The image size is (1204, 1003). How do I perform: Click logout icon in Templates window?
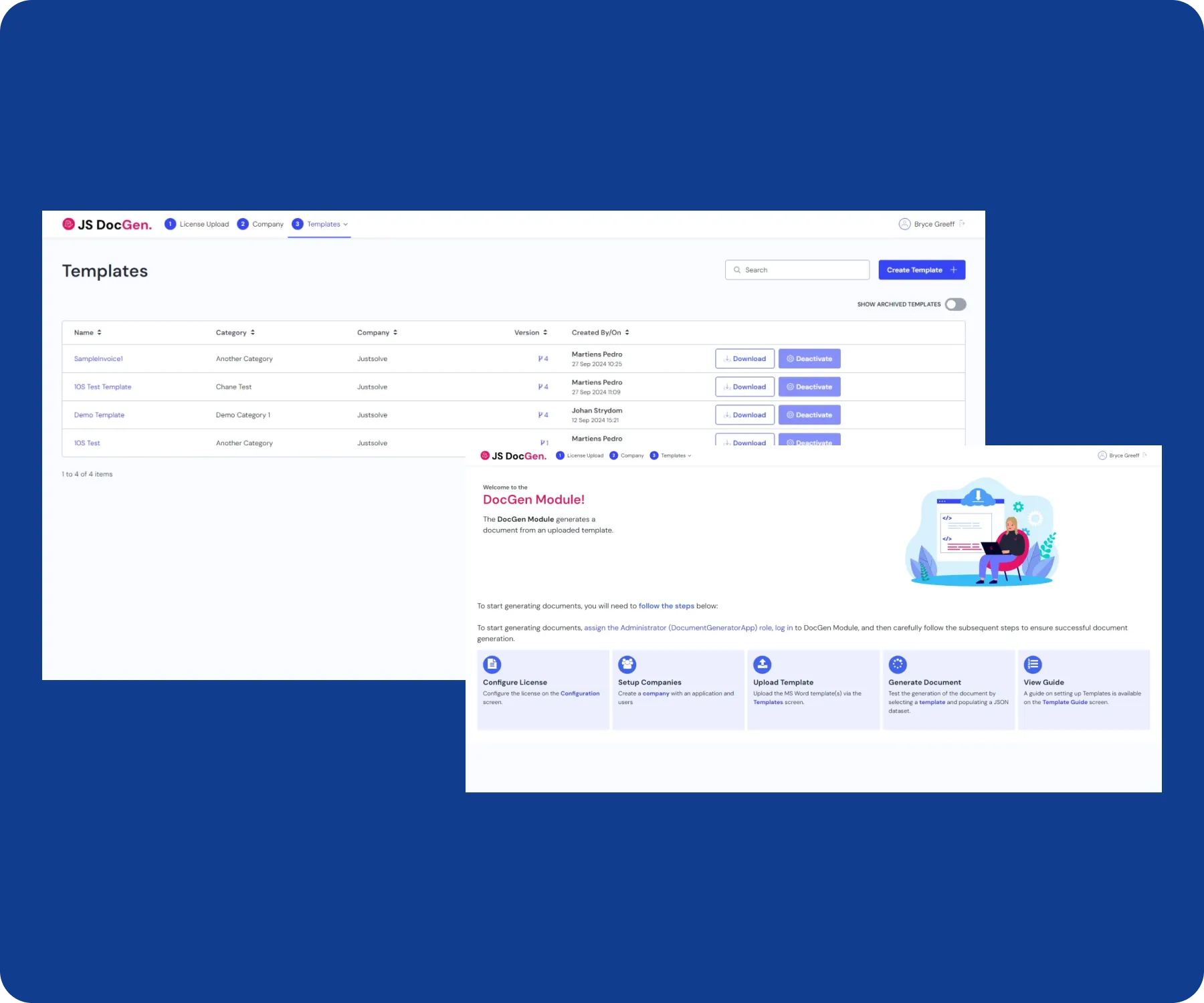[962, 223]
